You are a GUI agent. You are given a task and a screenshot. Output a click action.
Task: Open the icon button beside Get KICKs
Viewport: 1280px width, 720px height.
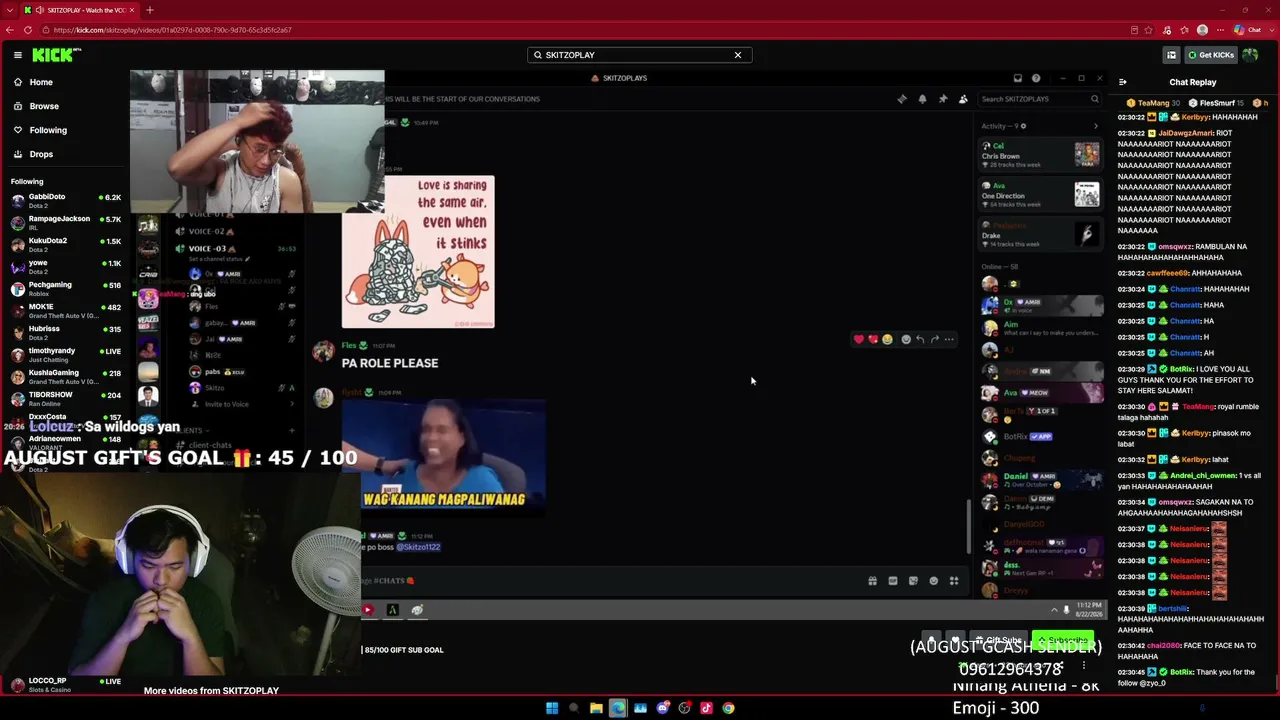coord(1171,55)
